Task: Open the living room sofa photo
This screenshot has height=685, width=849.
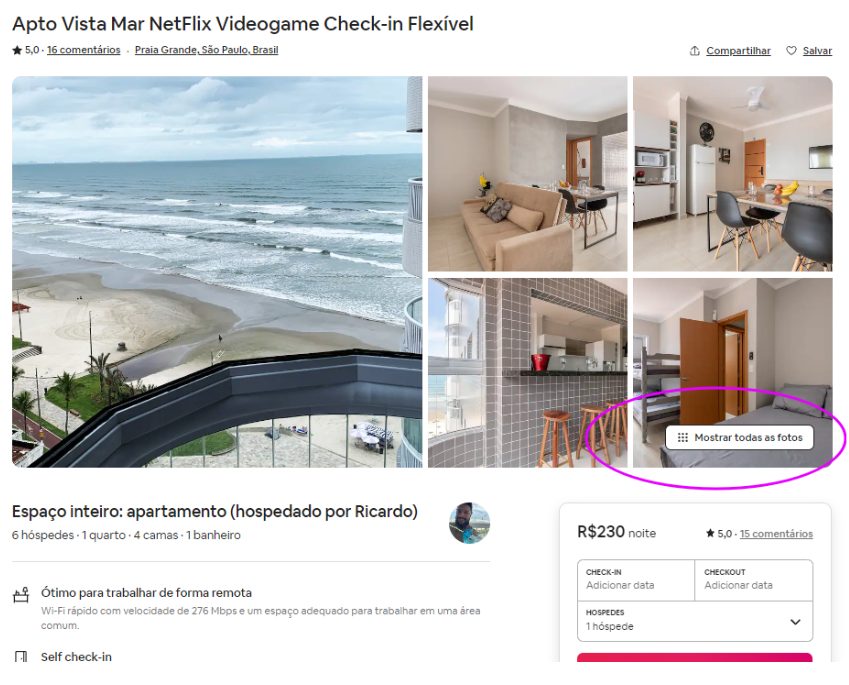Action: 527,174
